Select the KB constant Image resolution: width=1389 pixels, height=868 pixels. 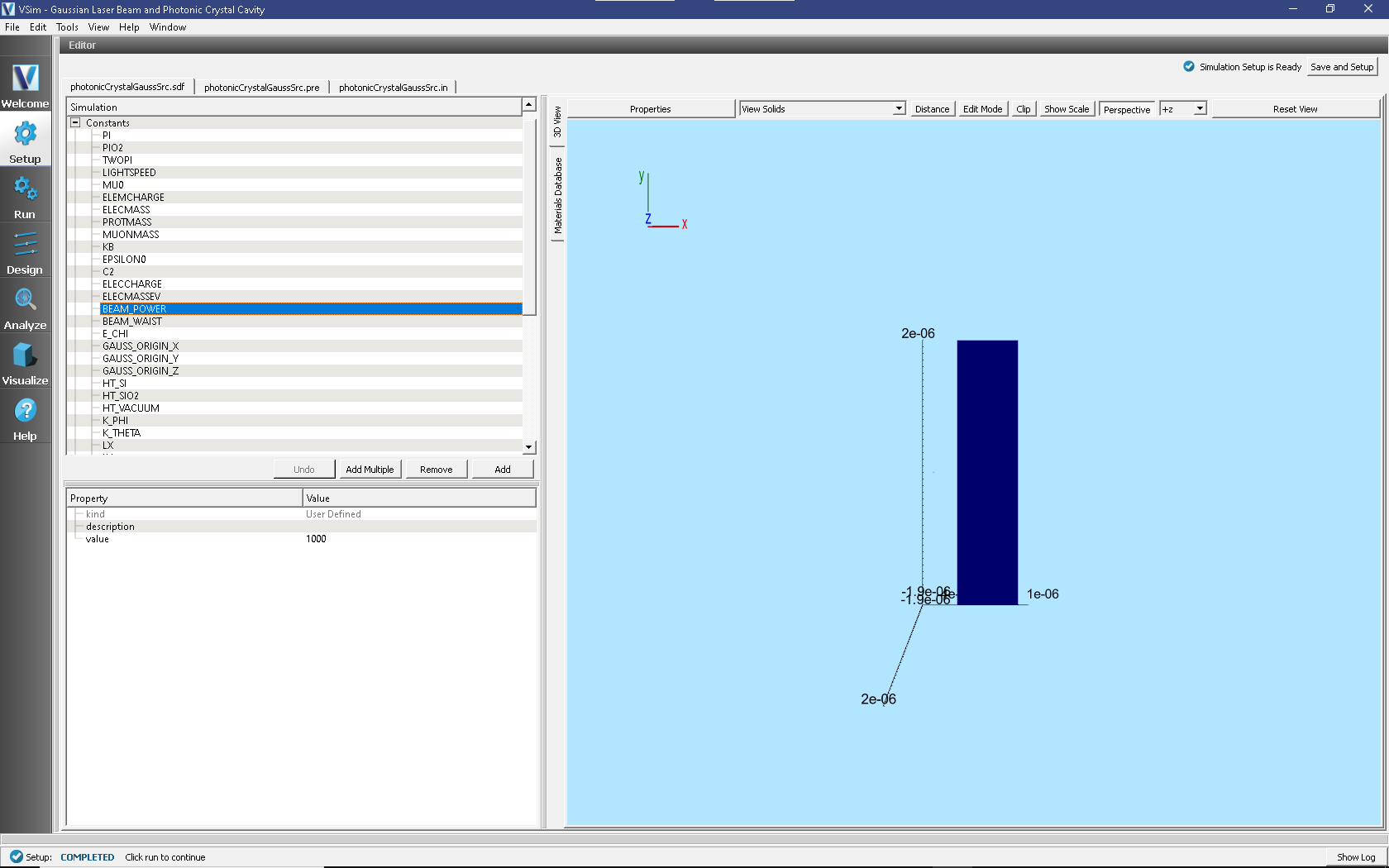pyautogui.click(x=108, y=246)
